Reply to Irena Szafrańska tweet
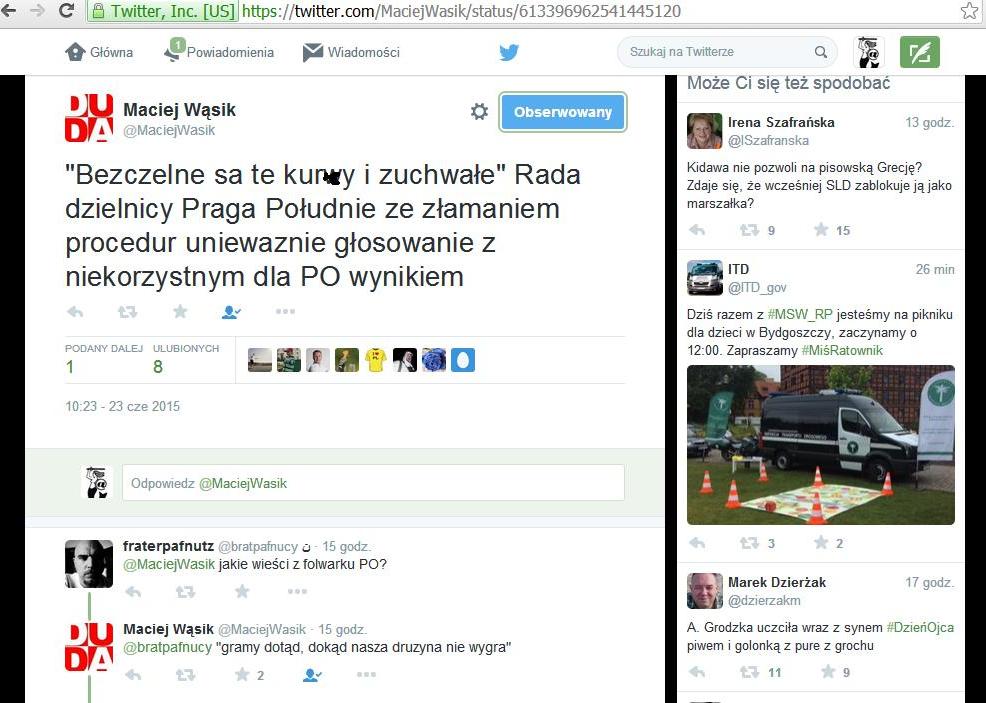986x703 pixels. point(697,230)
